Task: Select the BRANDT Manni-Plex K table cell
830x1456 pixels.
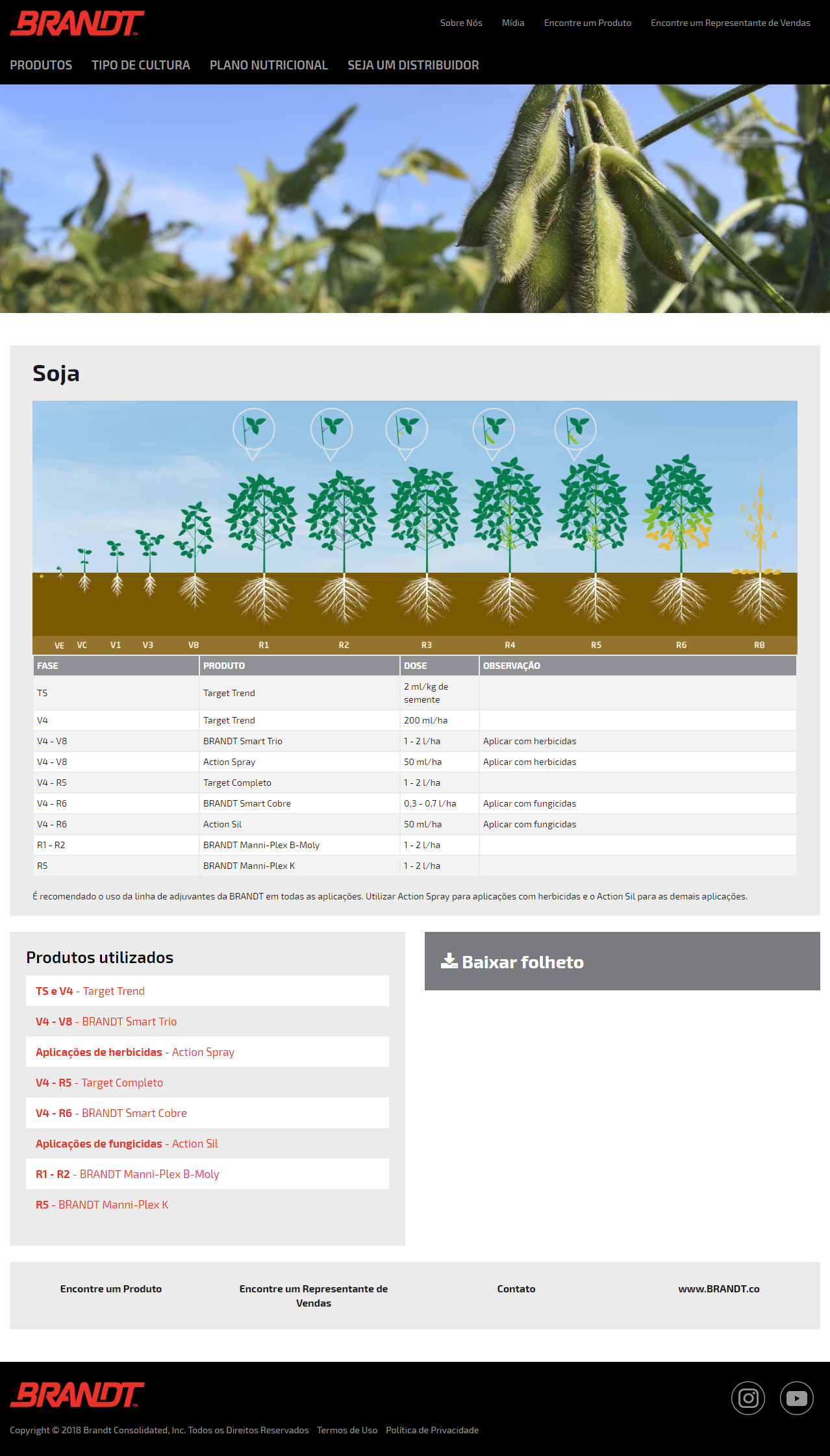Action: [299, 866]
